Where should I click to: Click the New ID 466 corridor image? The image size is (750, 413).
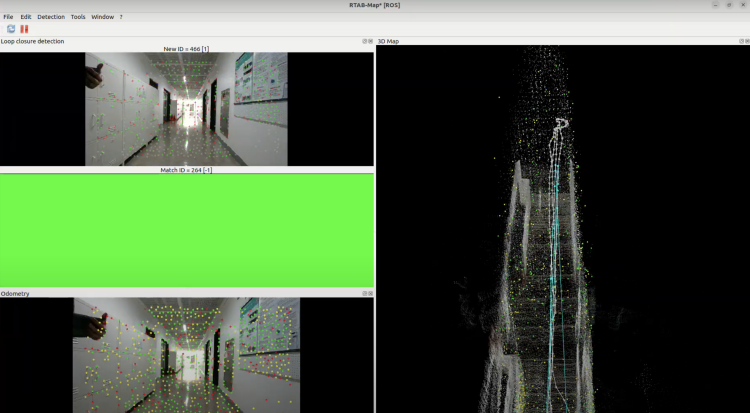pos(186,109)
